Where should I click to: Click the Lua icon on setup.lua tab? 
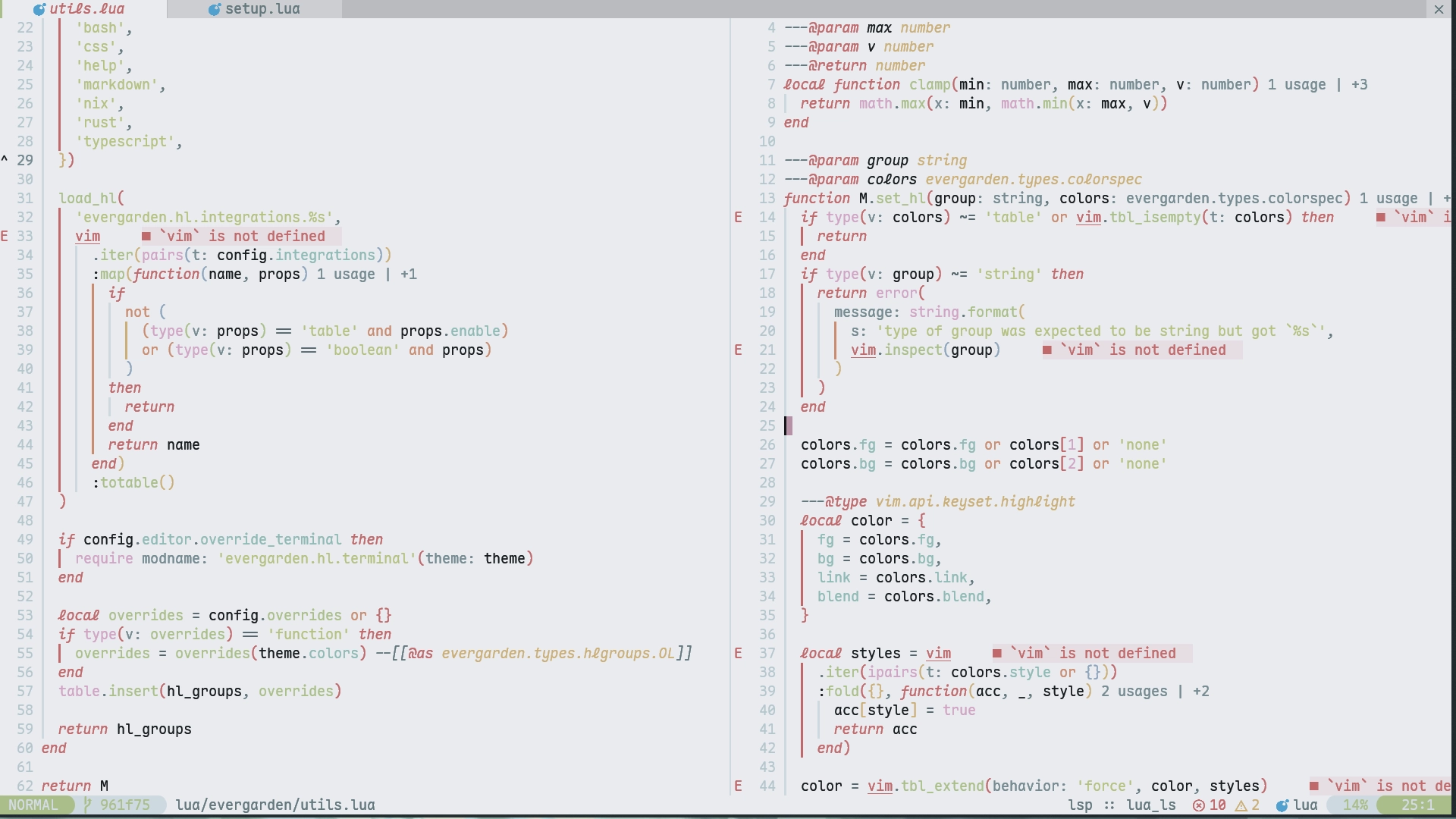point(215,9)
